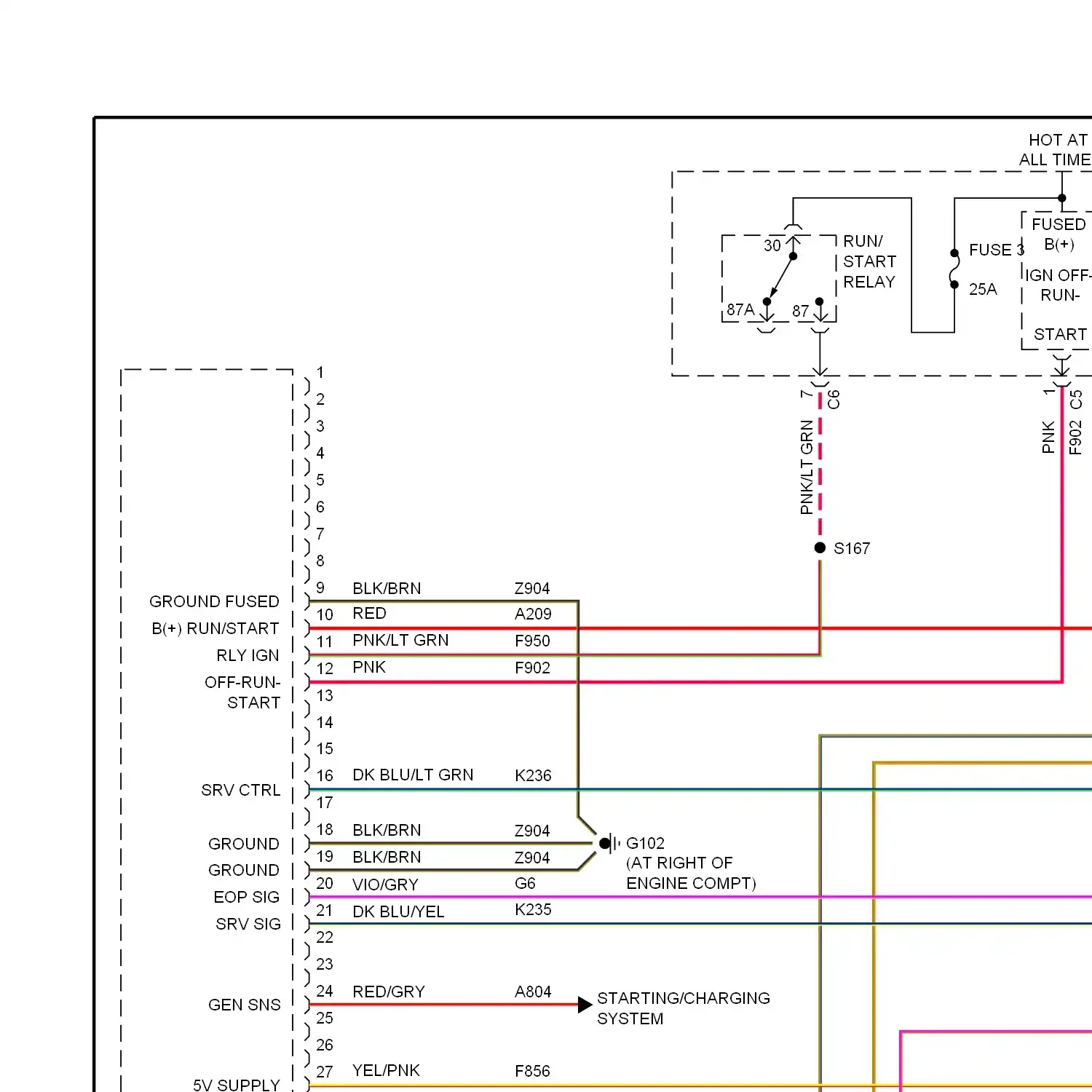Click the C6 connector label
Viewport: 1092px width, 1092px height.
tap(834, 400)
